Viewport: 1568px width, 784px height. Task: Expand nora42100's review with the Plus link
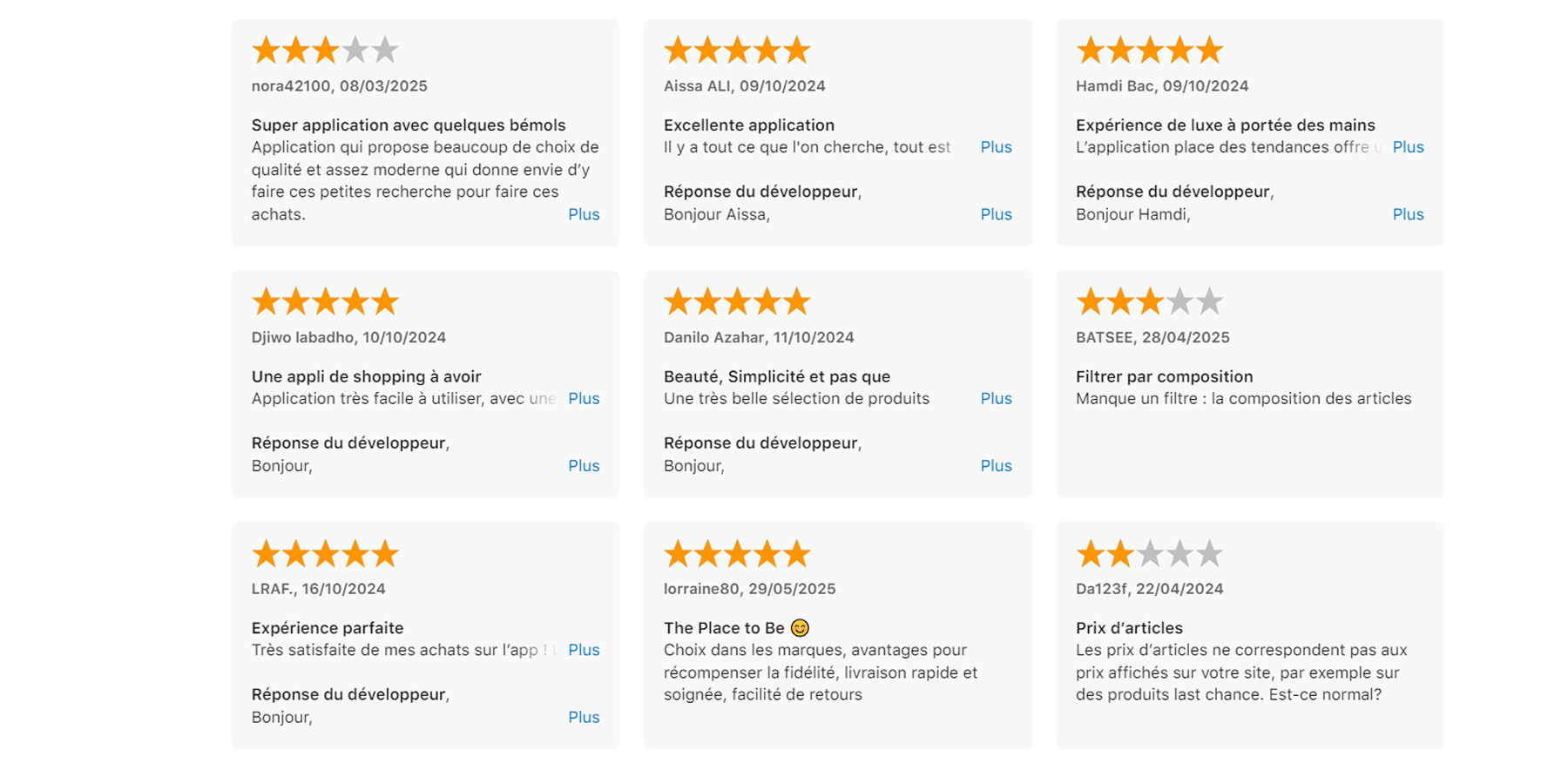[x=584, y=214]
